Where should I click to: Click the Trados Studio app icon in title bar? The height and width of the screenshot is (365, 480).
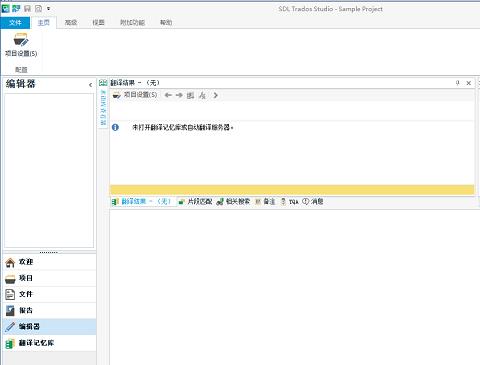click(x=5, y=8)
